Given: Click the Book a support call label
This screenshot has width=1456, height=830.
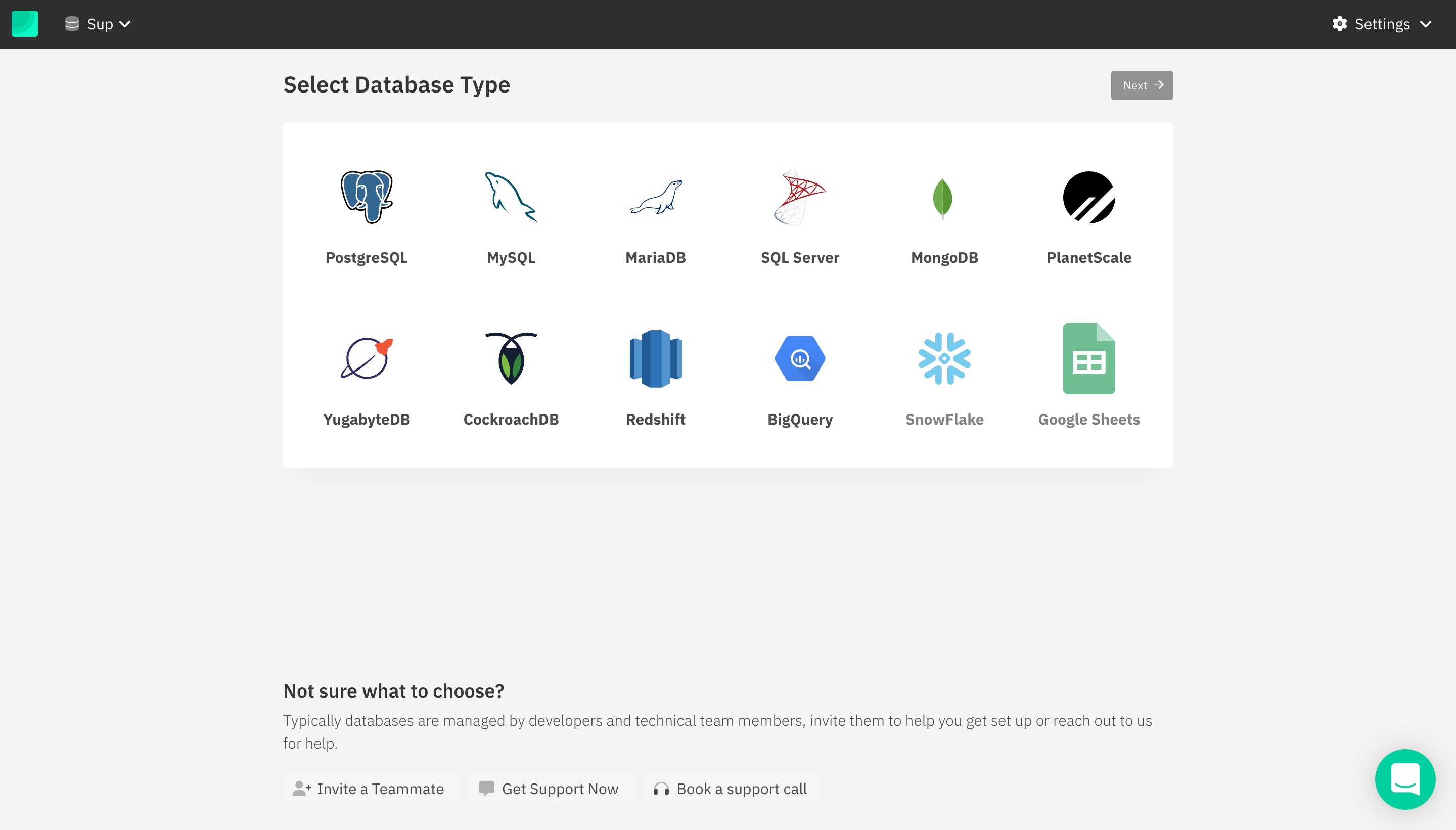Looking at the screenshot, I should click(x=741, y=789).
